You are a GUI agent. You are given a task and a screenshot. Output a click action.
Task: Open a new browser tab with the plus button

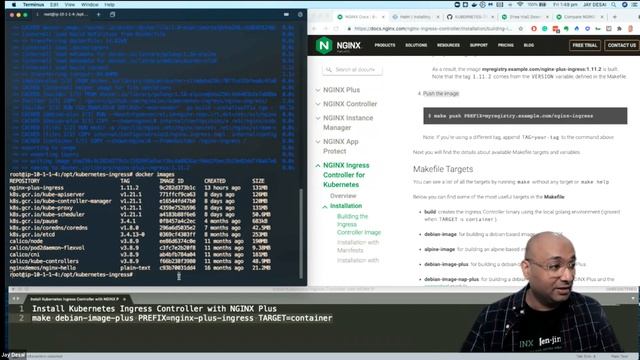click(615, 17)
